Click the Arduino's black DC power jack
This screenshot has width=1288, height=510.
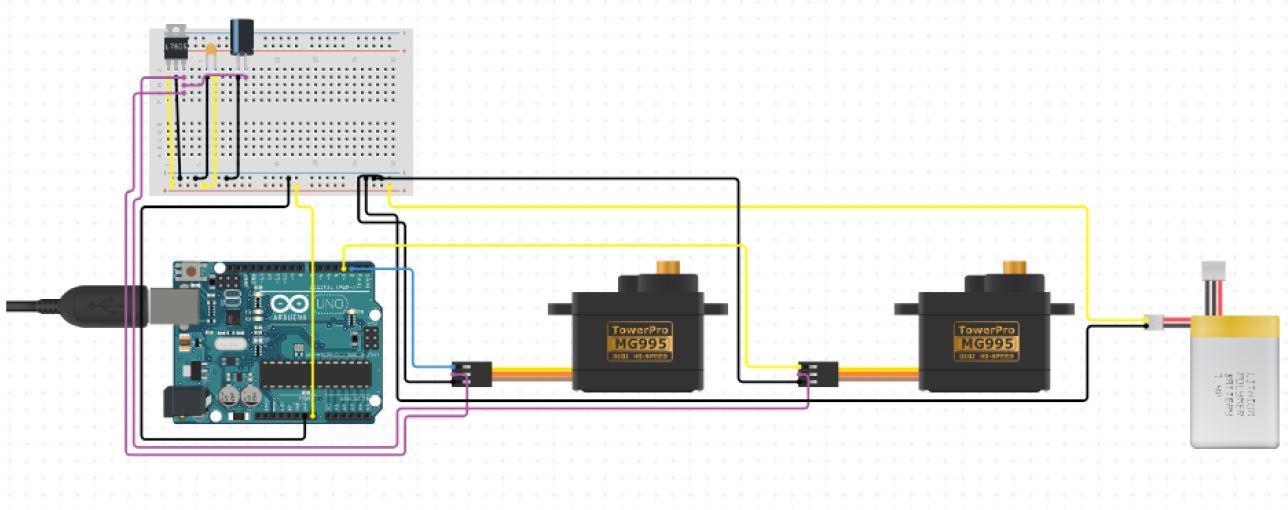pos(186,401)
